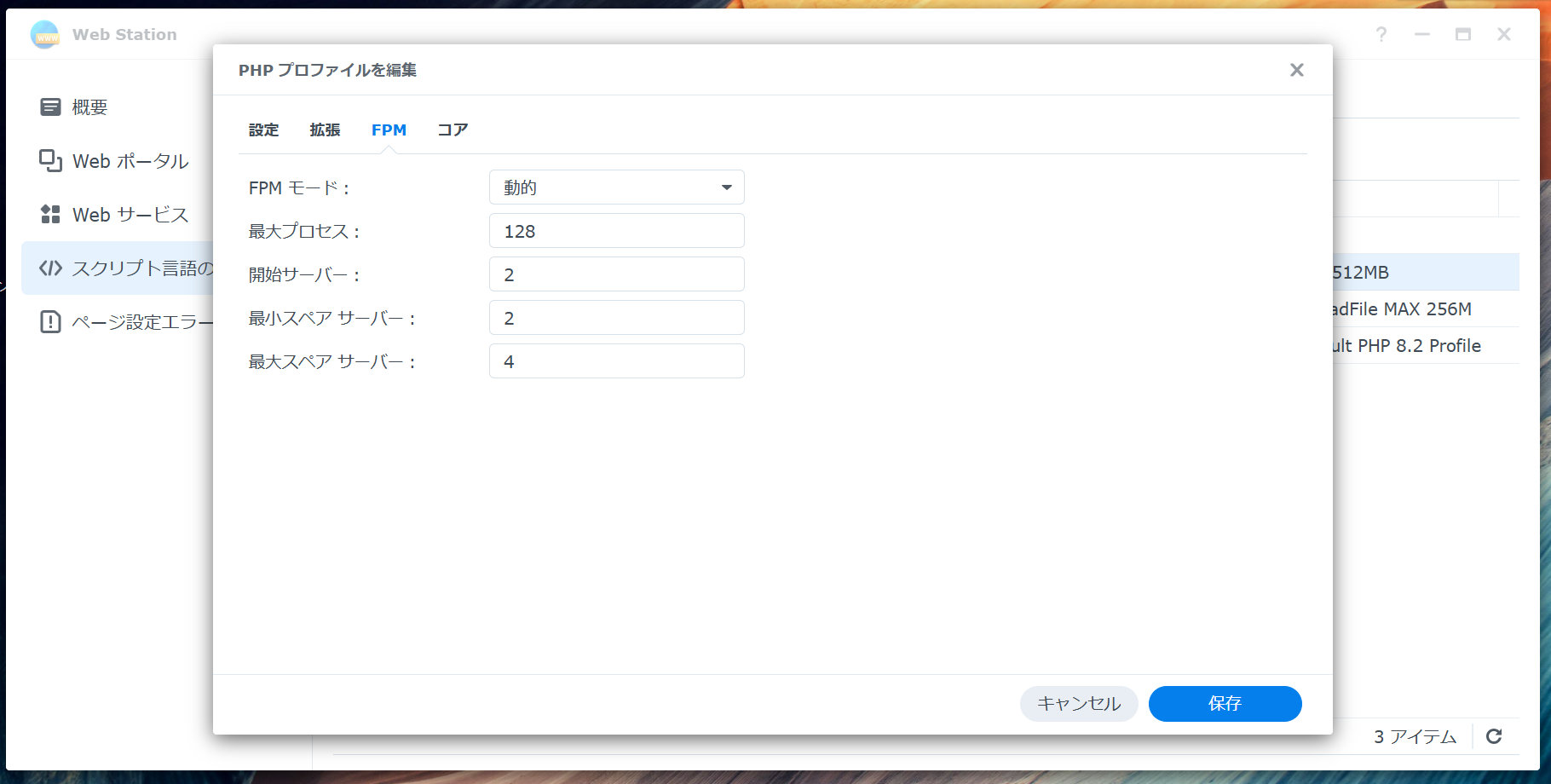Open the Web サービス grid icon
The width and height of the screenshot is (1551, 784).
(50, 215)
